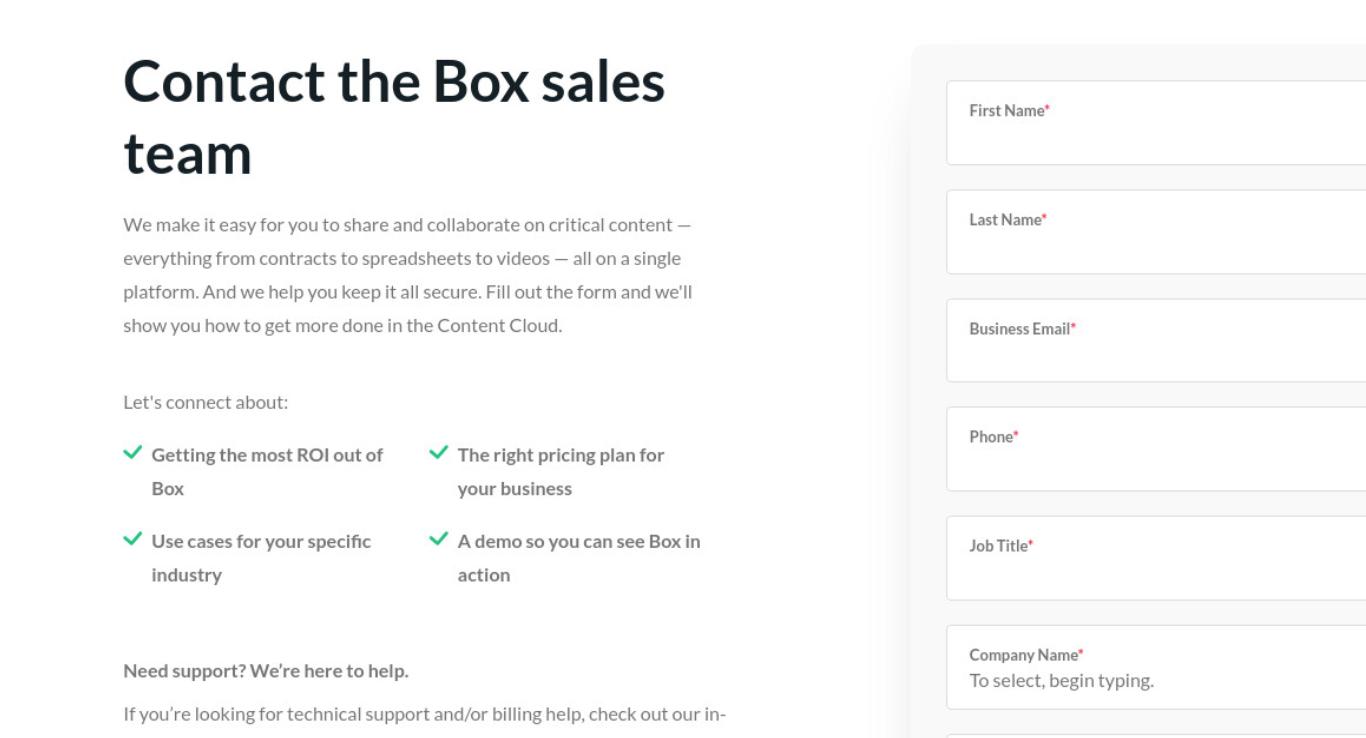Click the green checkmark beside Getting the most ROI
1366x738 pixels.
pos(132,453)
